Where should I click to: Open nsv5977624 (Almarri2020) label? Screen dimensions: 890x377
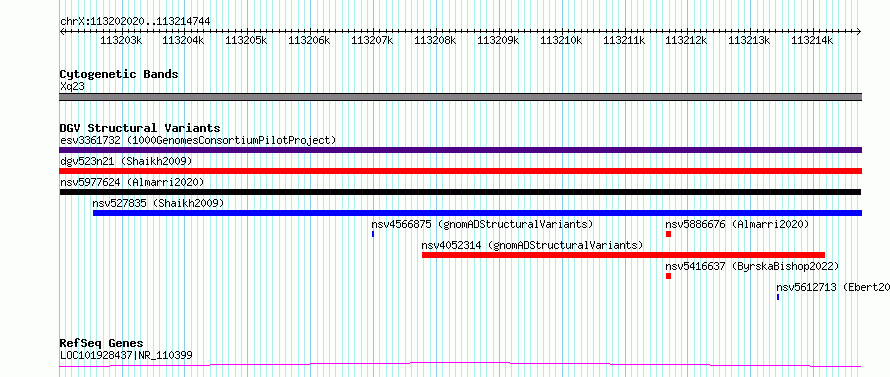click(x=132, y=182)
